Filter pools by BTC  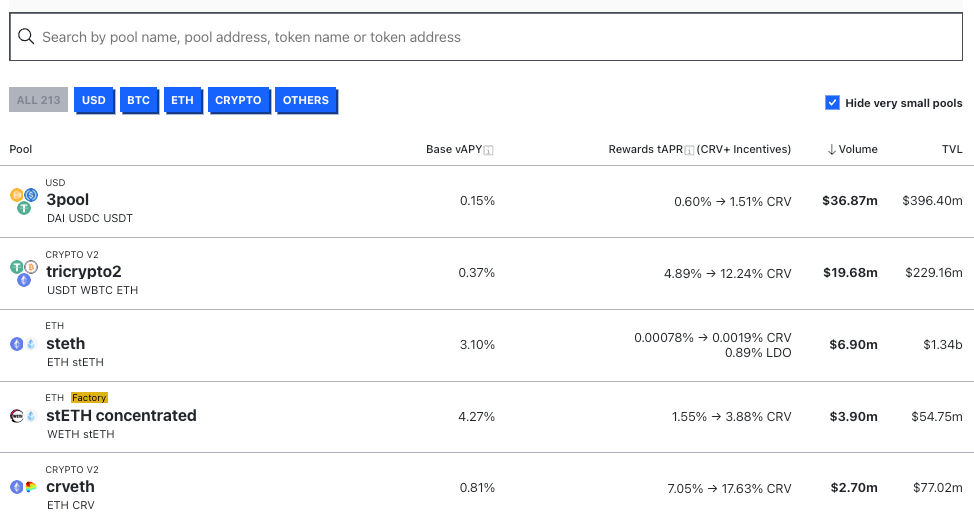click(x=139, y=100)
